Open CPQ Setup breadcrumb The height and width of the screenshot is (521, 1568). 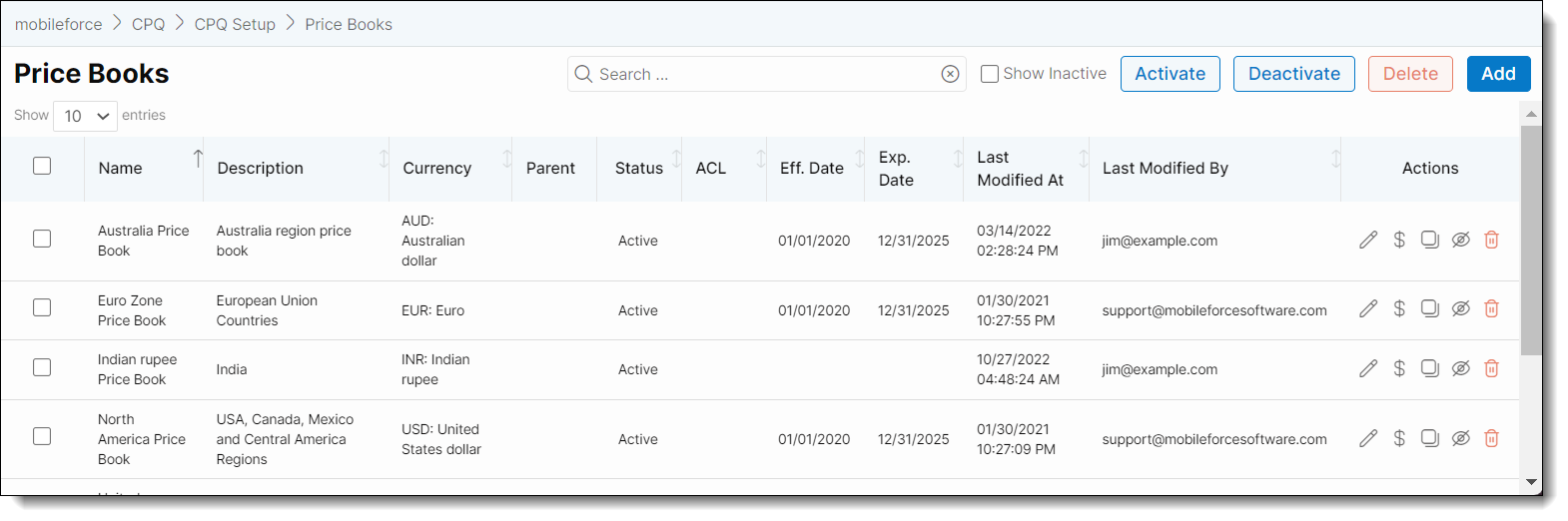tap(235, 24)
